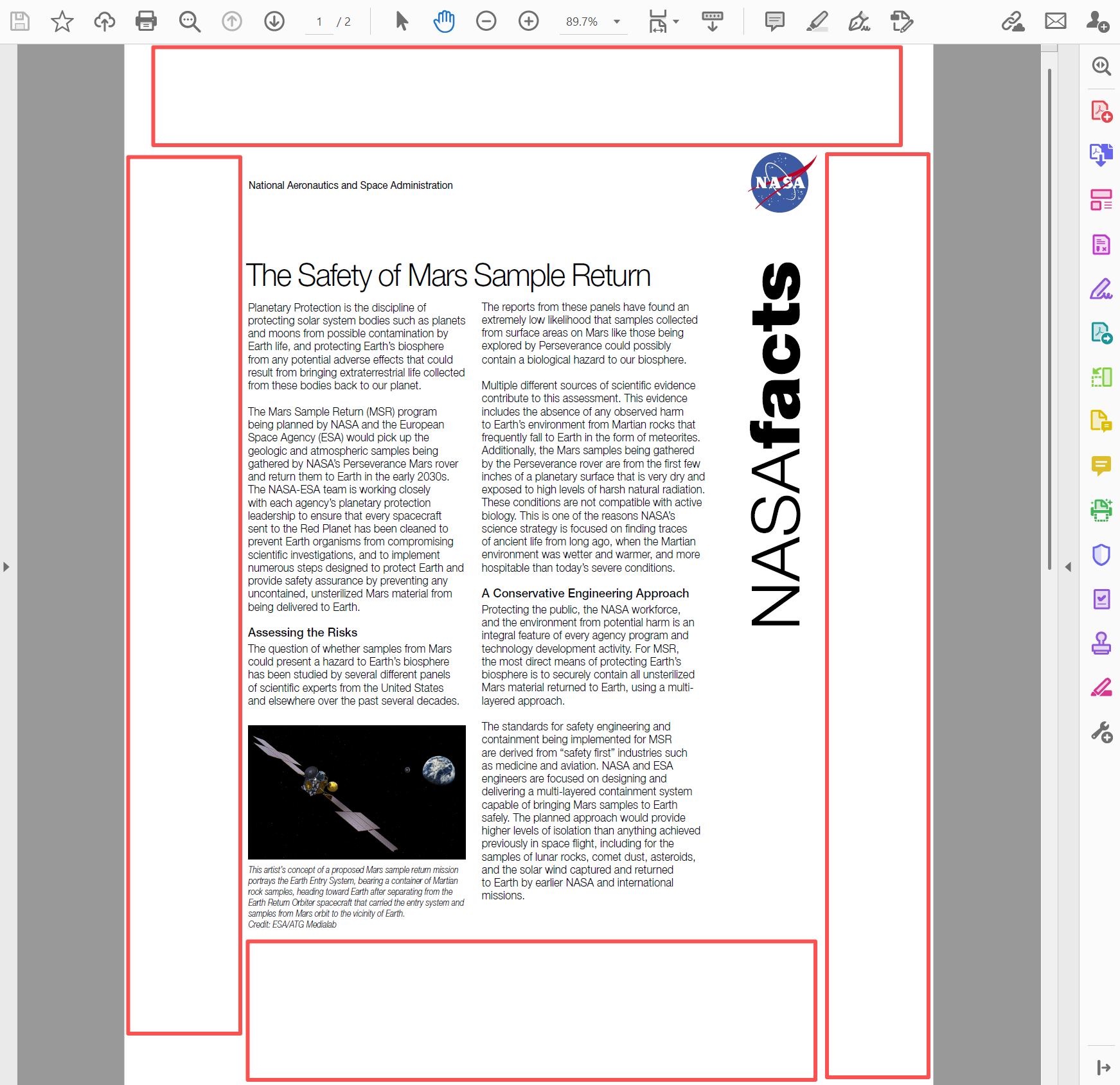Send file by email envelope icon
This screenshot has height=1085, width=1120.
1055,21
